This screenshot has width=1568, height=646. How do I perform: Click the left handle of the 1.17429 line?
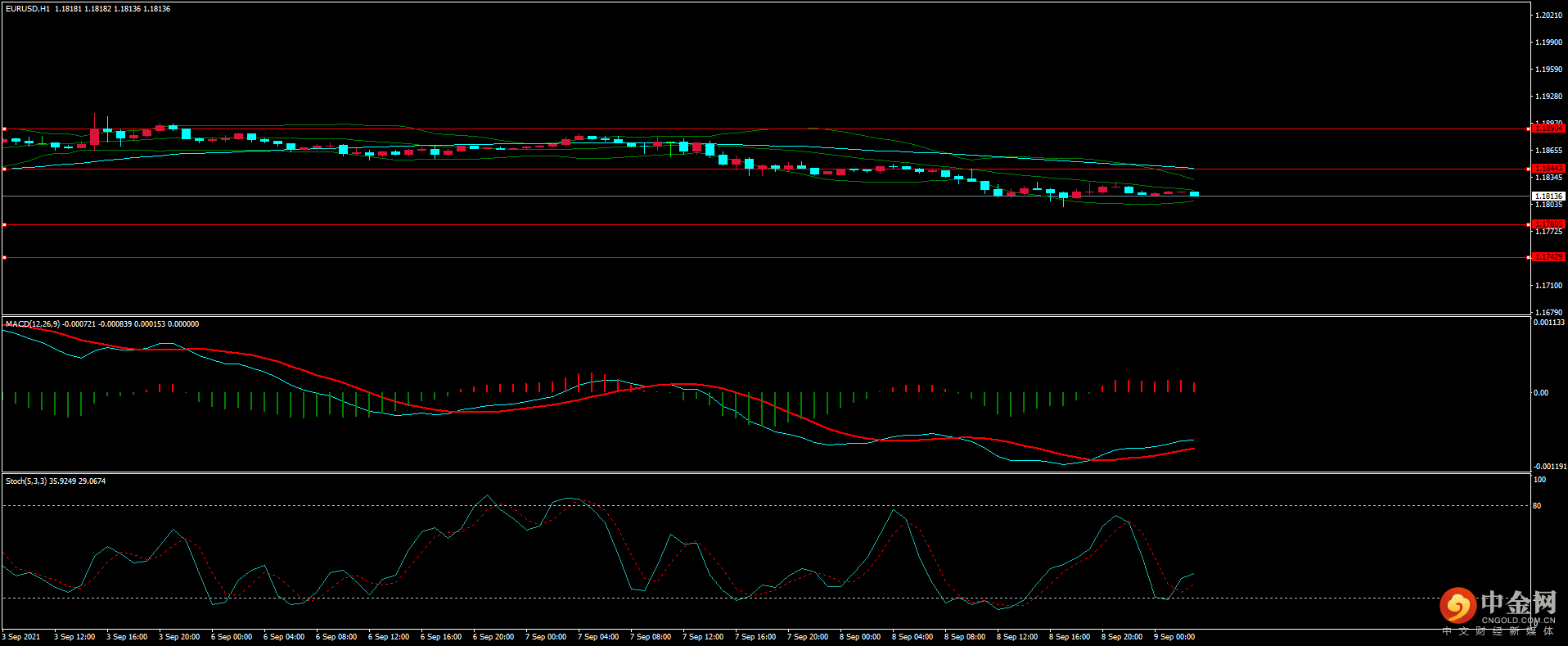pos(4,258)
